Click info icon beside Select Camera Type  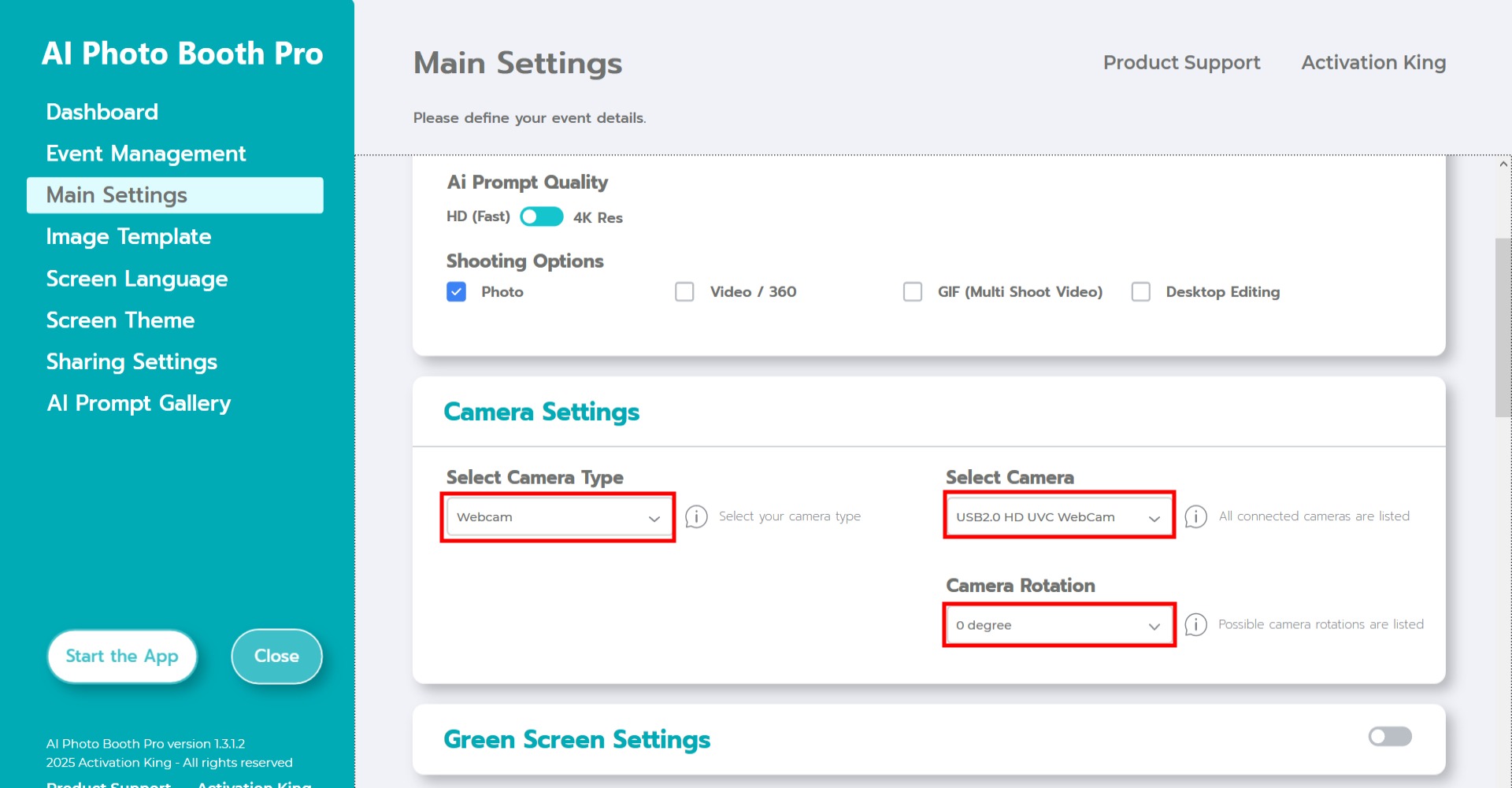click(x=696, y=516)
